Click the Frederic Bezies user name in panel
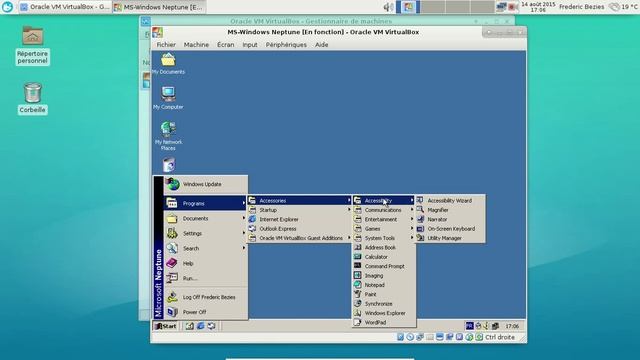Screen dimensions: 640x360 click(x=582, y=7)
